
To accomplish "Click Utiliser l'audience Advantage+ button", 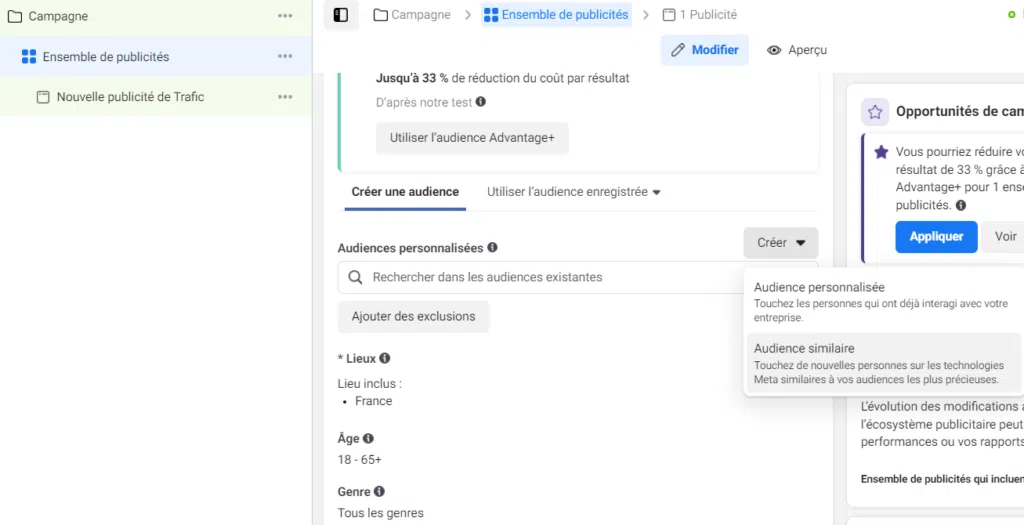I will [472, 138].
